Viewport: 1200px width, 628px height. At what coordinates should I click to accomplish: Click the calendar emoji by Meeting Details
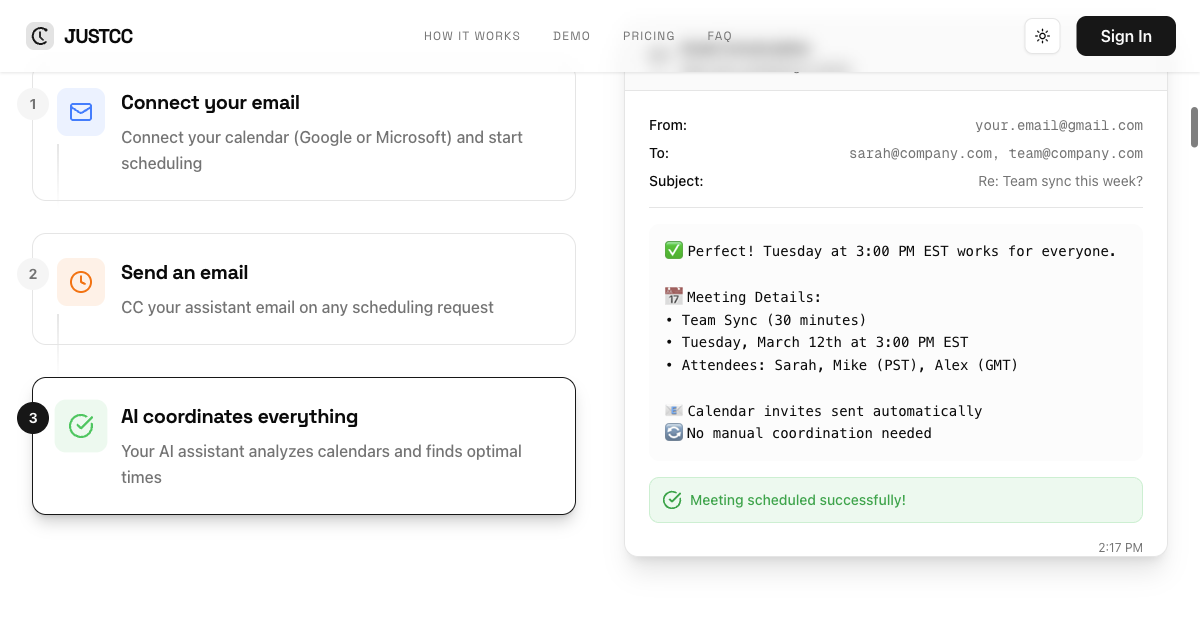point(674,296)
